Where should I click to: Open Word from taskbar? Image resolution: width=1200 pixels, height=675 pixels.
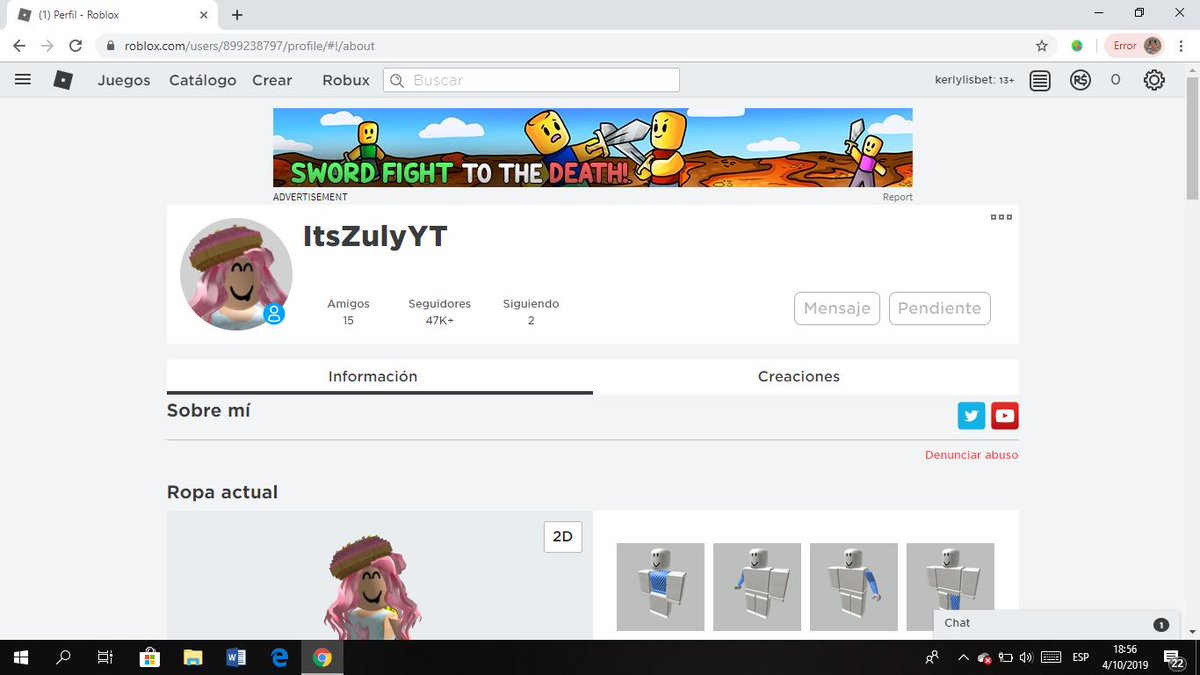pos(236,657)
